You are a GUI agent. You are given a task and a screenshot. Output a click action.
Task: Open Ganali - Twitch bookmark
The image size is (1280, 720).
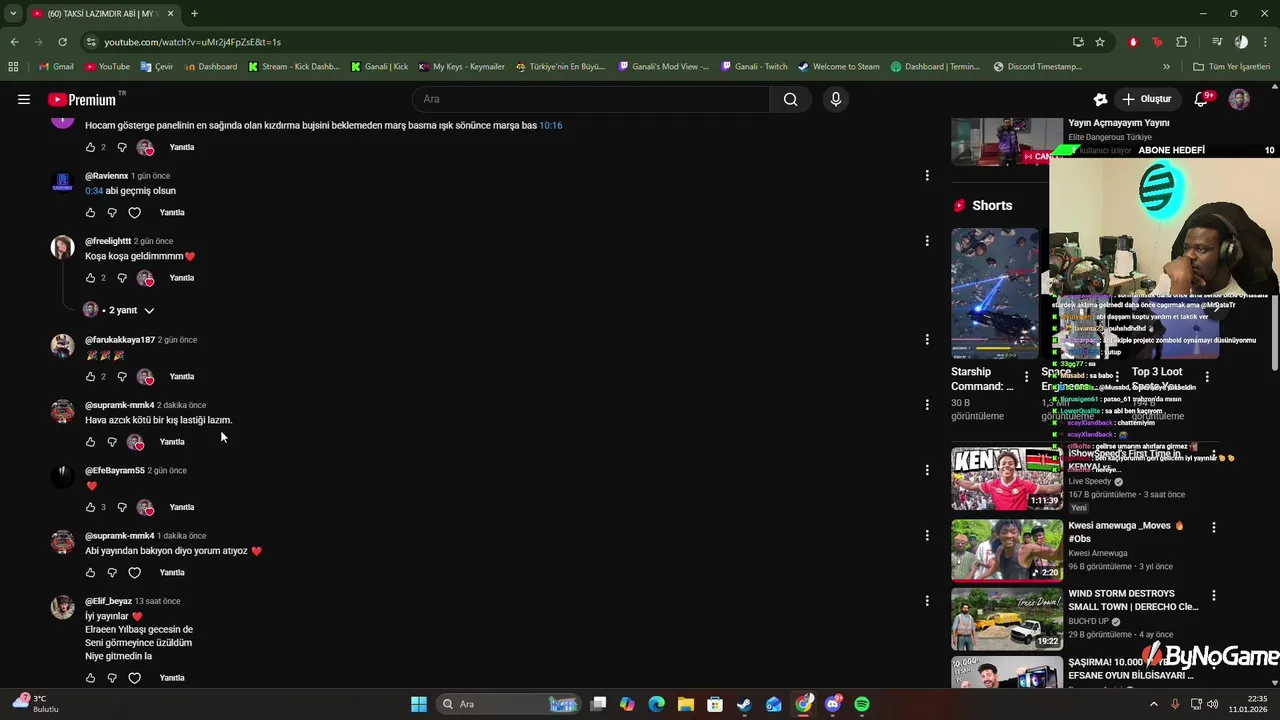click(x=753, y=67)
